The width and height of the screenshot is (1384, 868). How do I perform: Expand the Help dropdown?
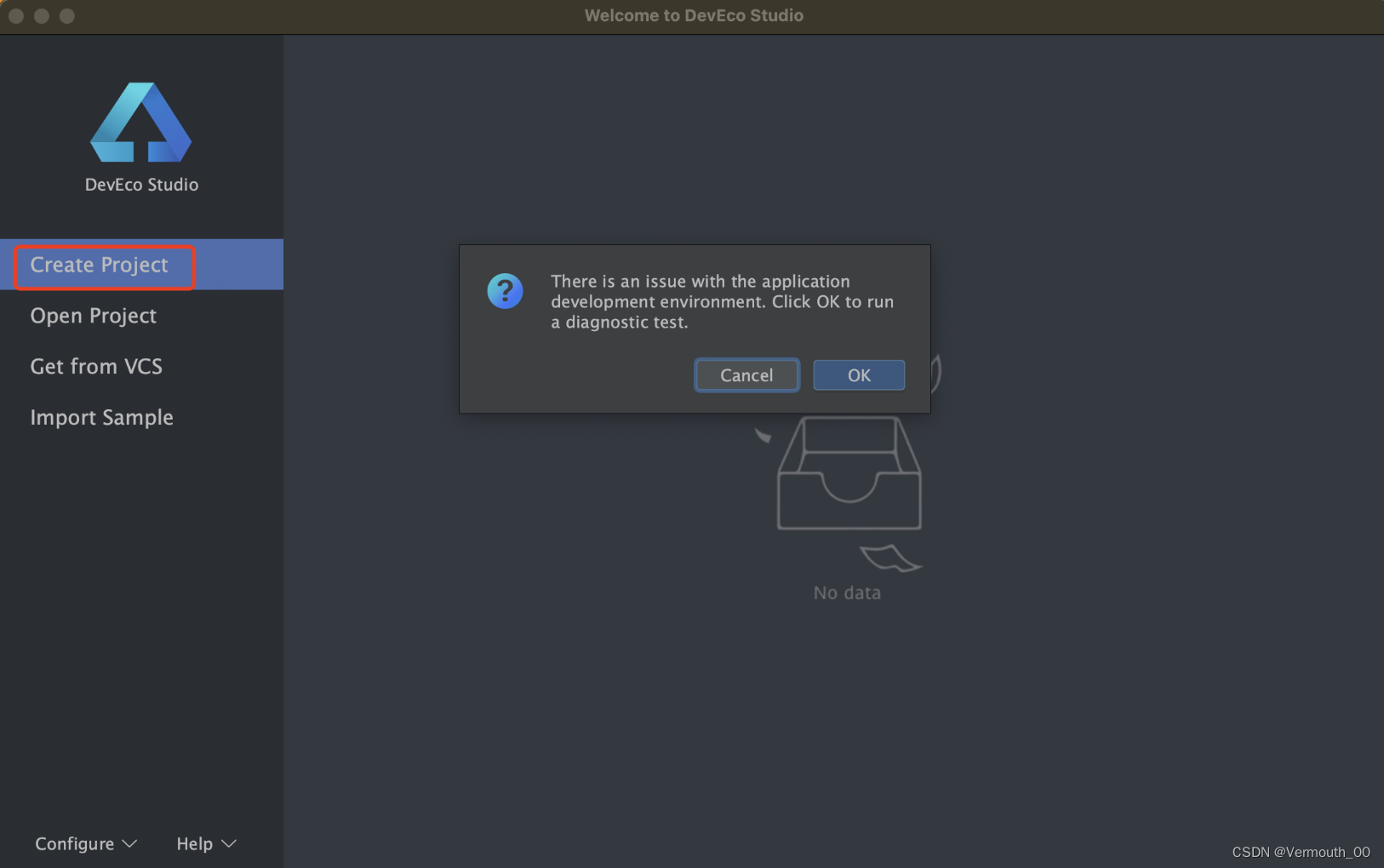(206, 843)
